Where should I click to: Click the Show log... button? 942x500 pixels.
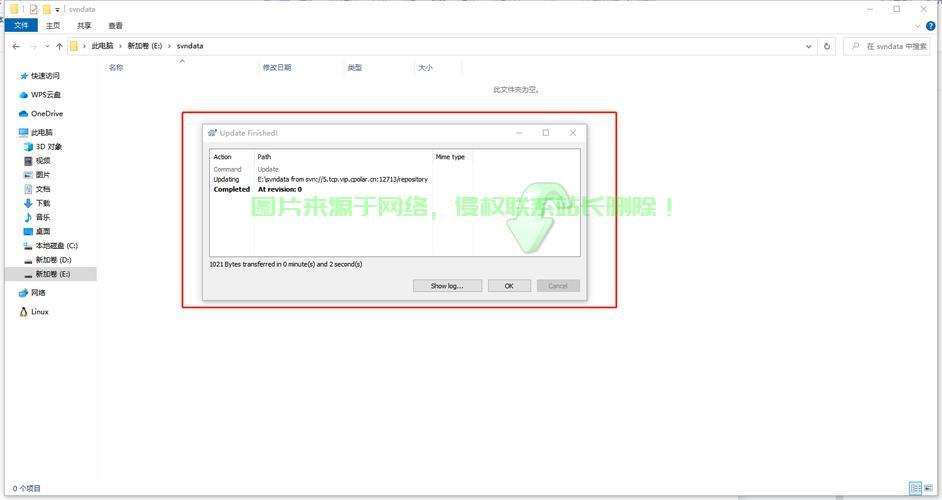tap(447, 286)
